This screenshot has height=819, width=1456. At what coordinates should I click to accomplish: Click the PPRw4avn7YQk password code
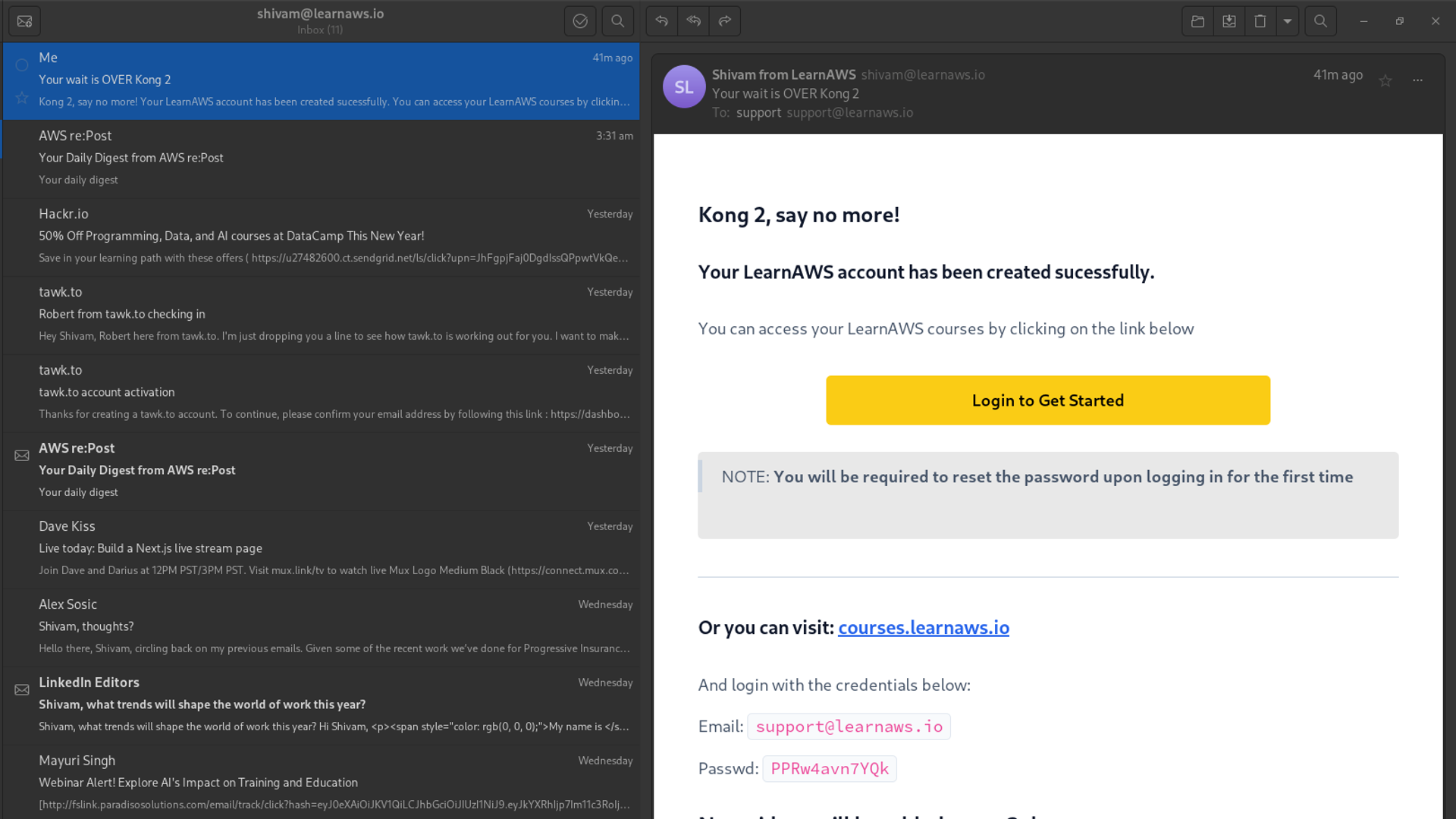pos(830,769)
